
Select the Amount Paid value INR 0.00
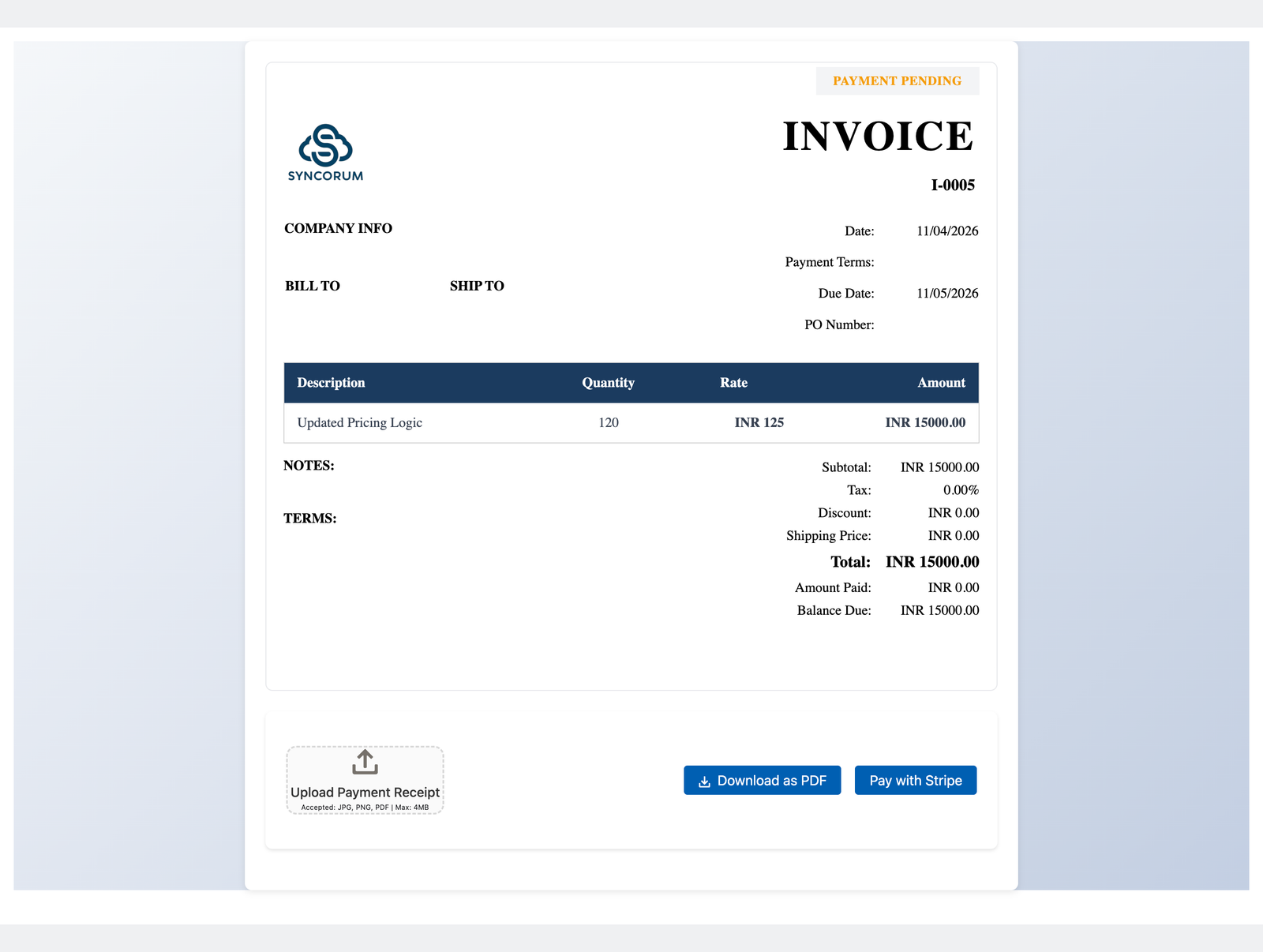[x=954, y=588]
